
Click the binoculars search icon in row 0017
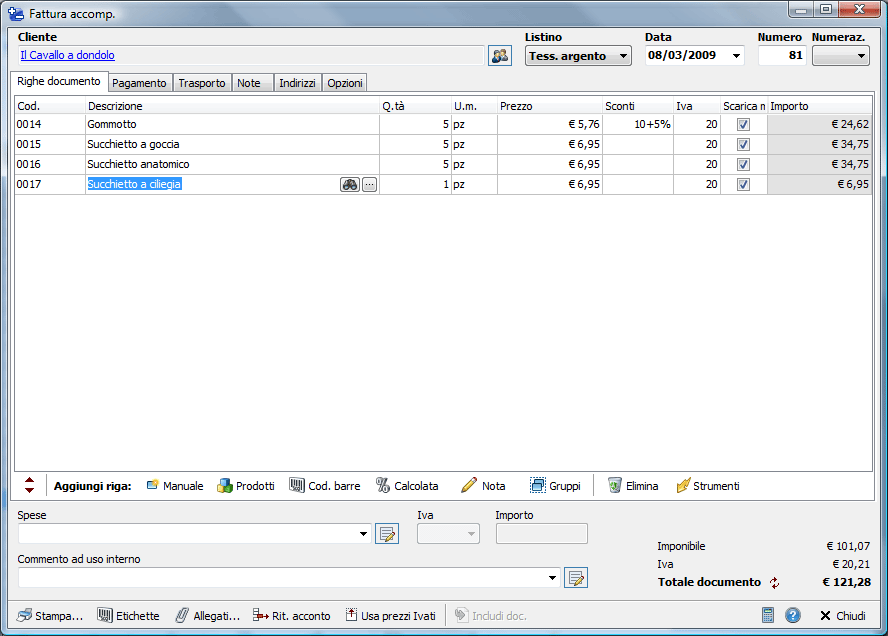click(349, 185)
